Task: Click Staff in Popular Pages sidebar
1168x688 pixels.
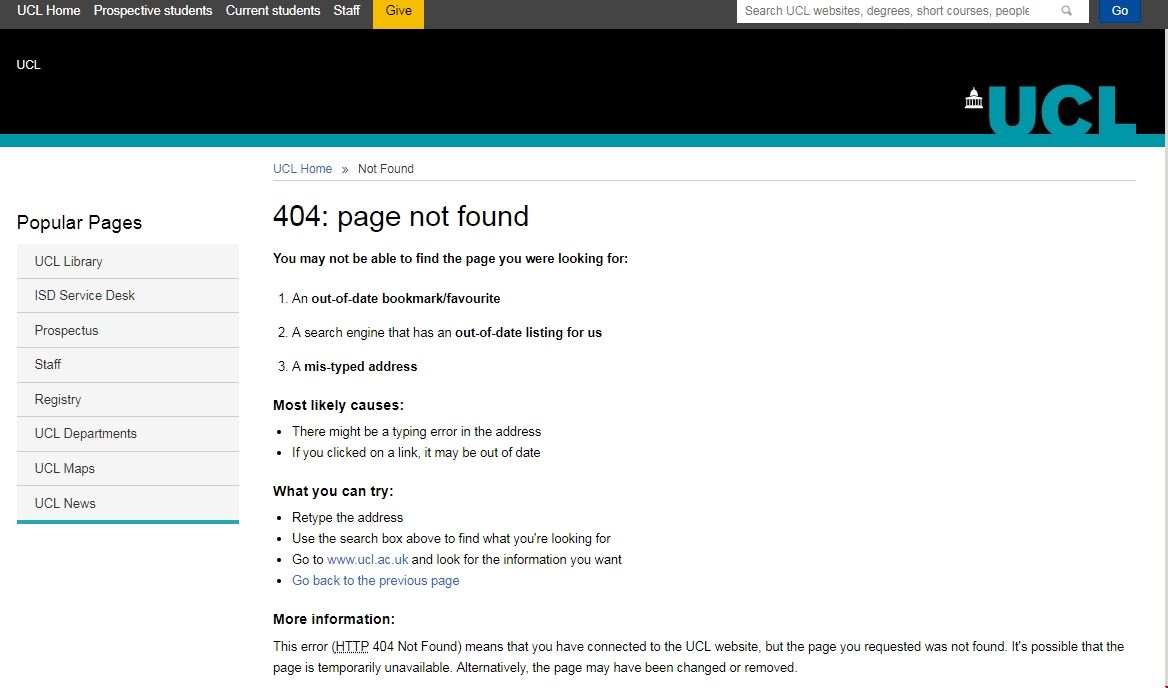Action: 48,364
